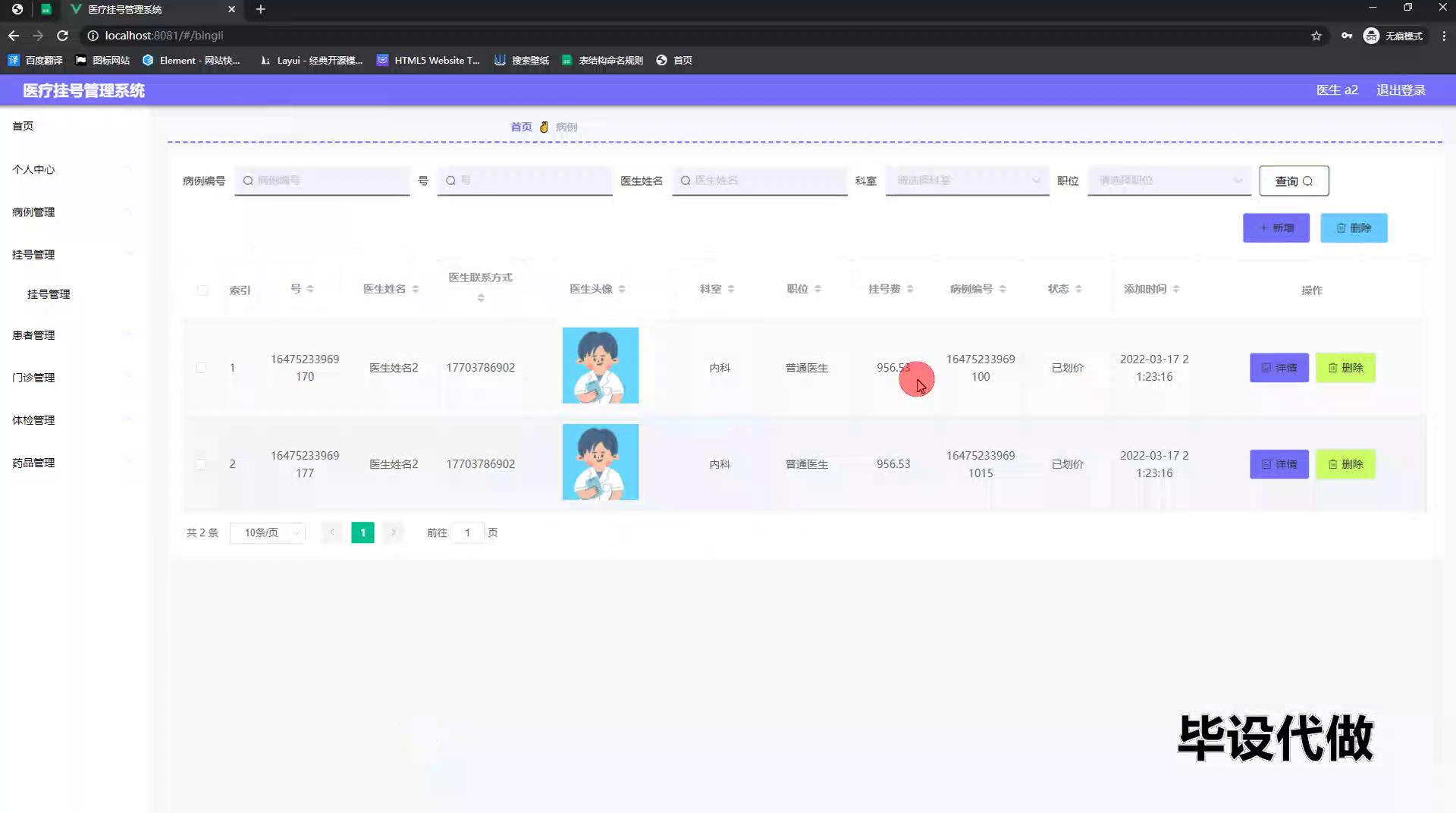Sort by 病例编号 column arrows
1456x813 pixels.
(1003, 289)
